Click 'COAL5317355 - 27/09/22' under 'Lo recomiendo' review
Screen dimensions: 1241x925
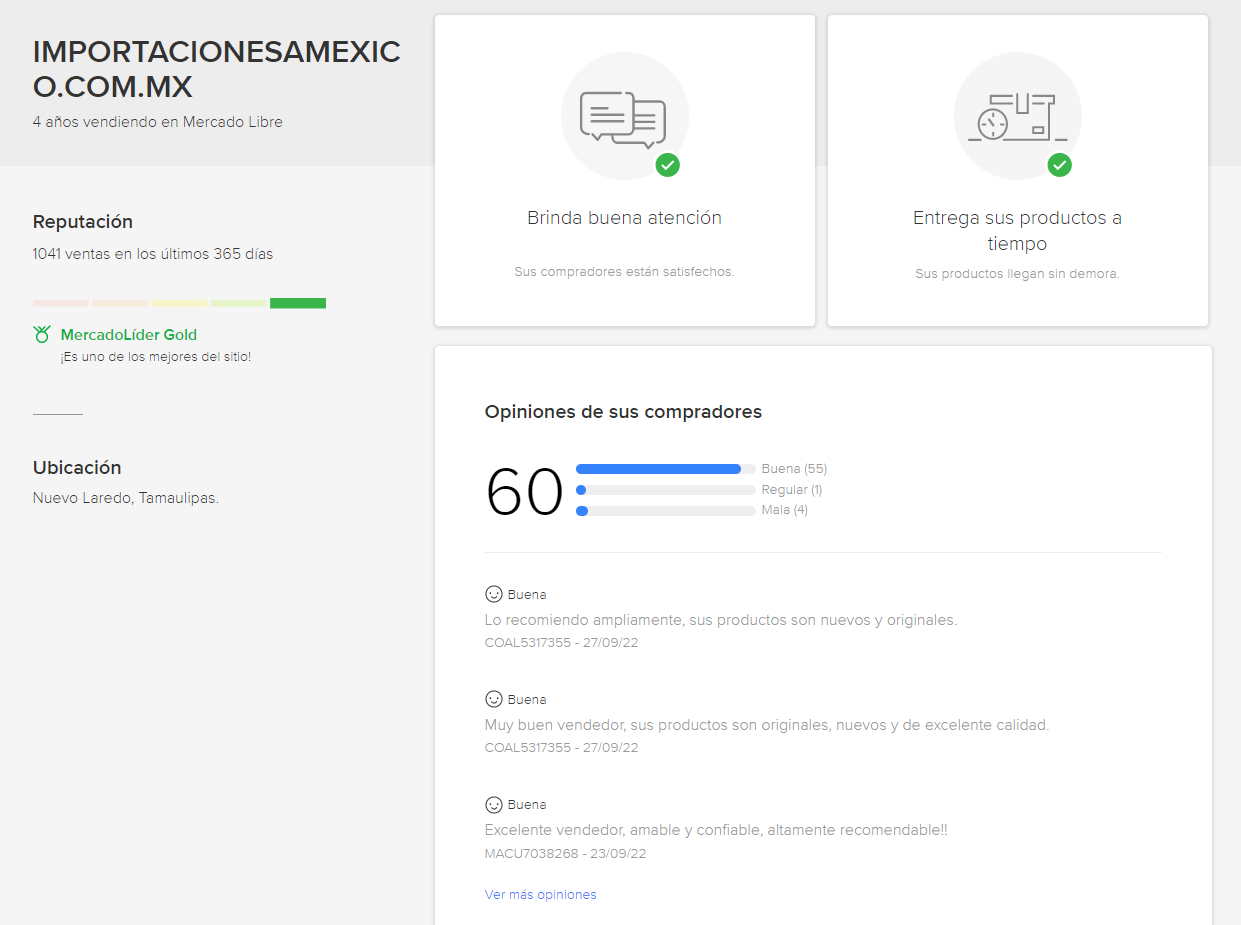(562, 643)
